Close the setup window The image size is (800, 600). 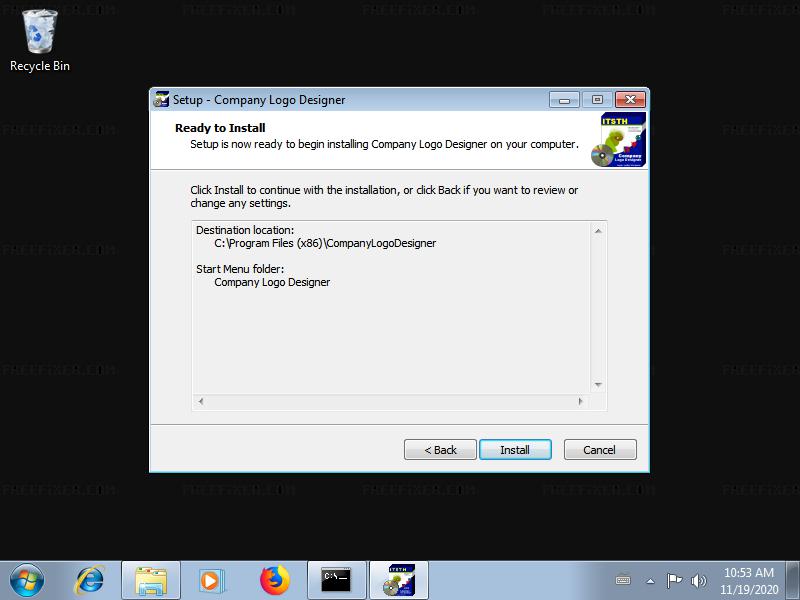pyautogui.click(x=630, y=99)
